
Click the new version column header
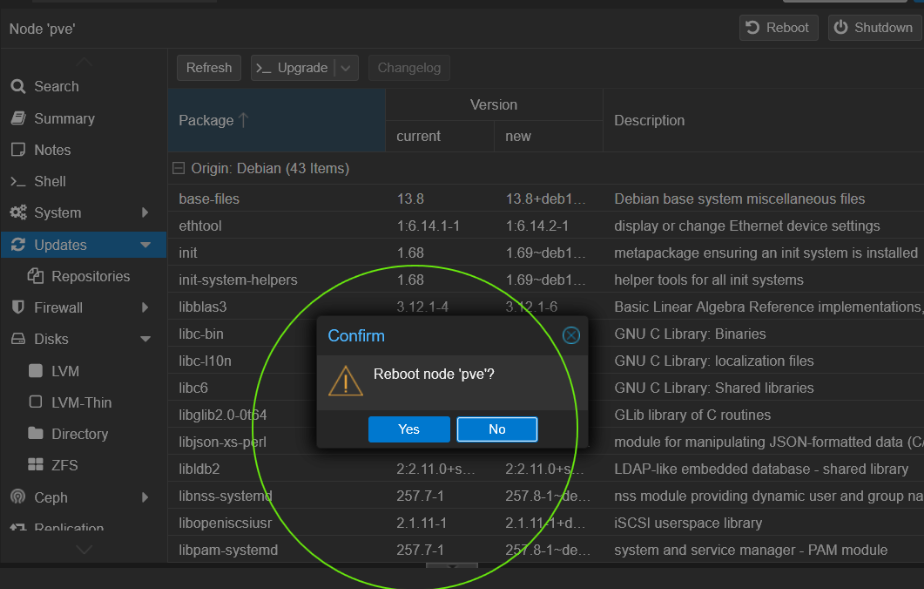548,136
